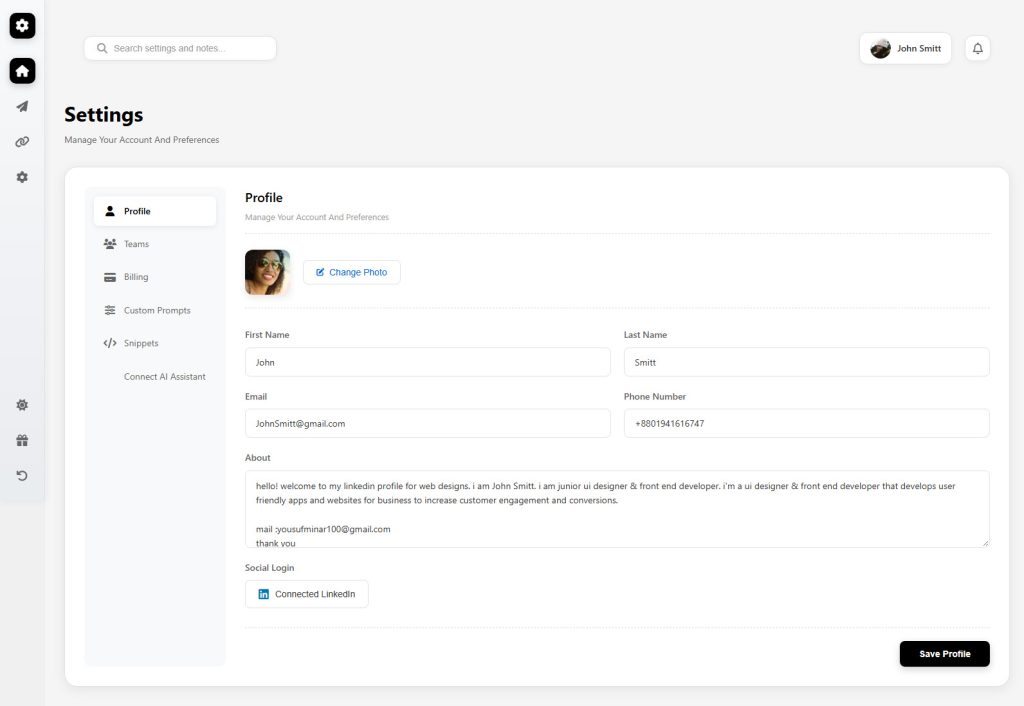1024x706 pixels.
Task: Open the notifications bell
Action: (x=978, y=48)
